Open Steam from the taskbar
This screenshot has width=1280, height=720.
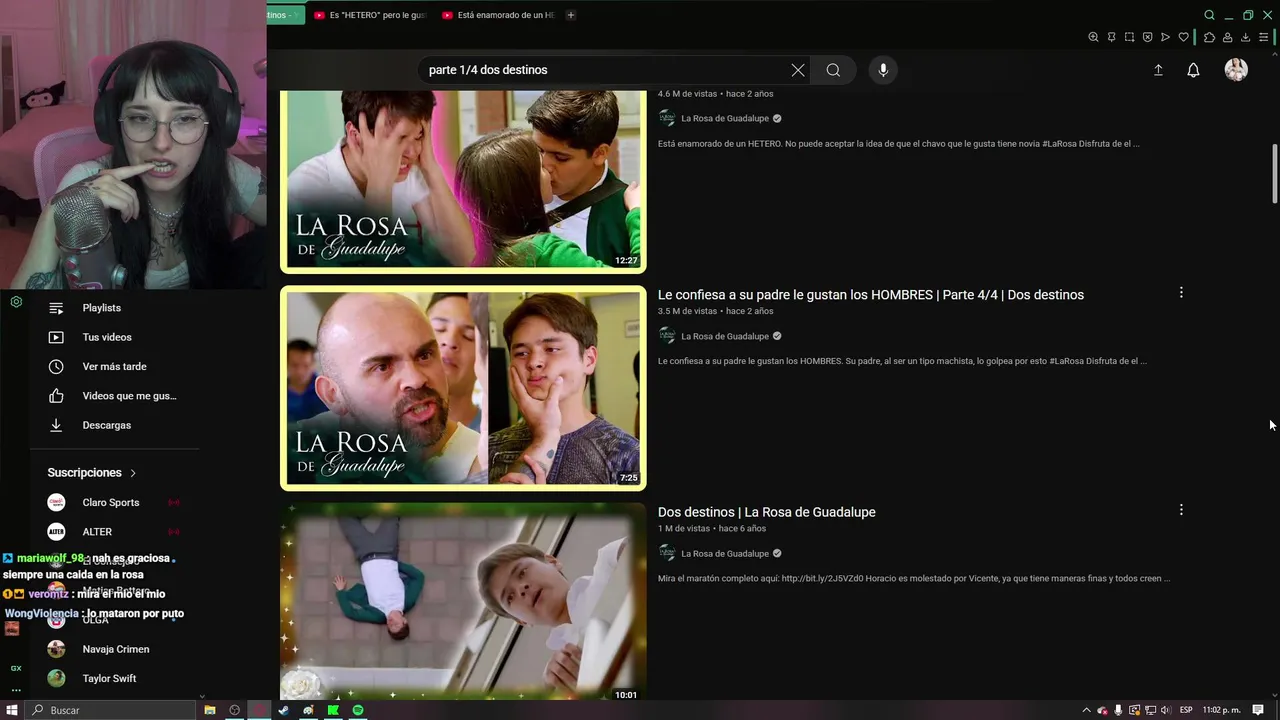[283, 710]
